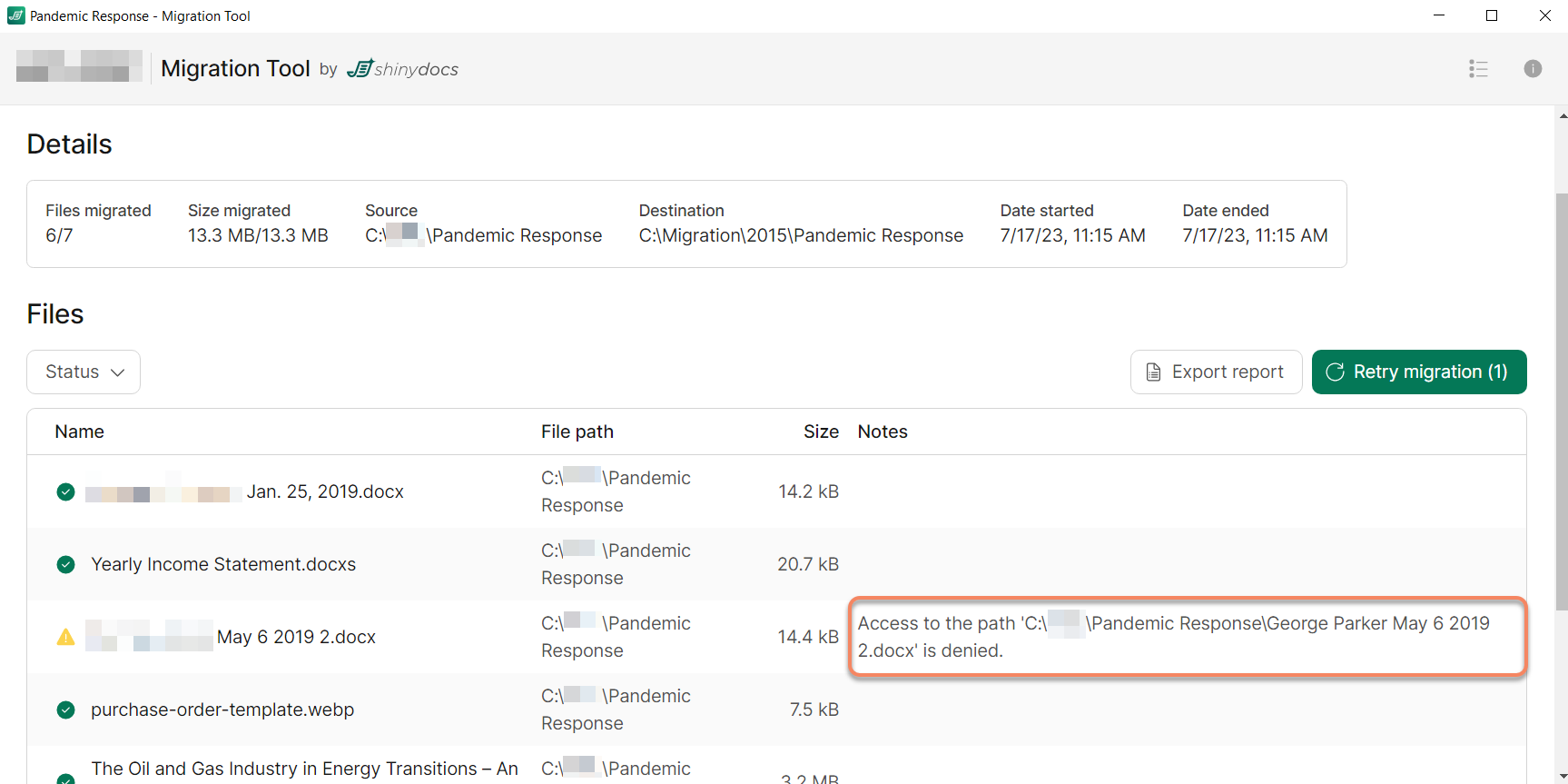
Task: Click the File path column header
Action: [x=577, y=432]
